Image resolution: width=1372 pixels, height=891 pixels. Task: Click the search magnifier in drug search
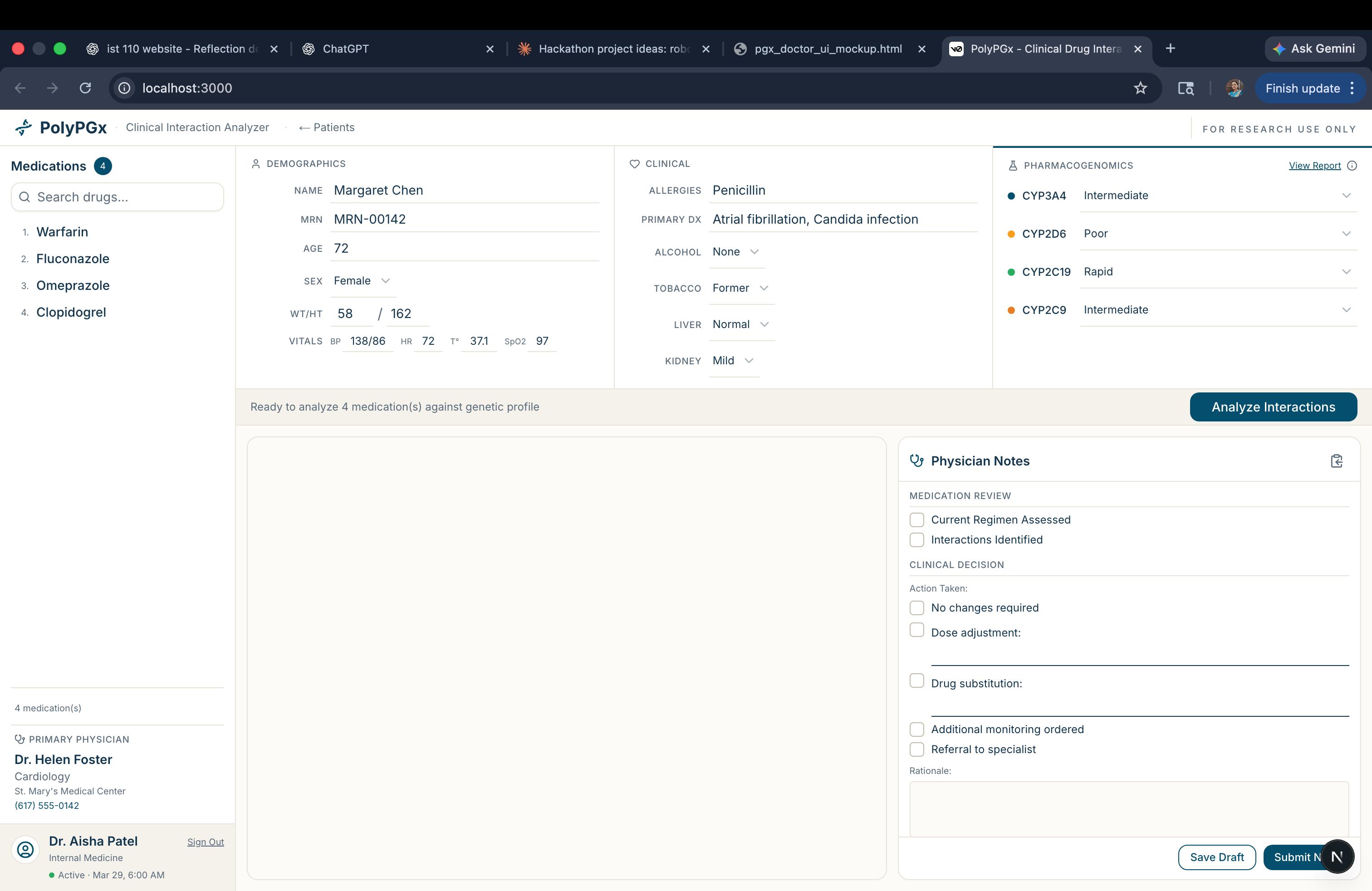[25, 197]
